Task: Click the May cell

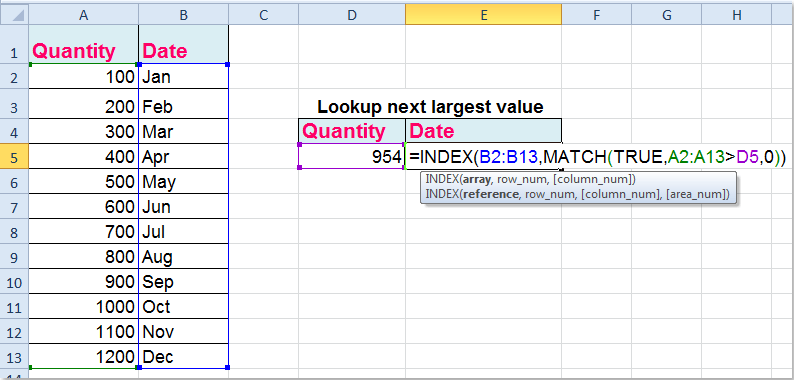Action: pos(183,181)
